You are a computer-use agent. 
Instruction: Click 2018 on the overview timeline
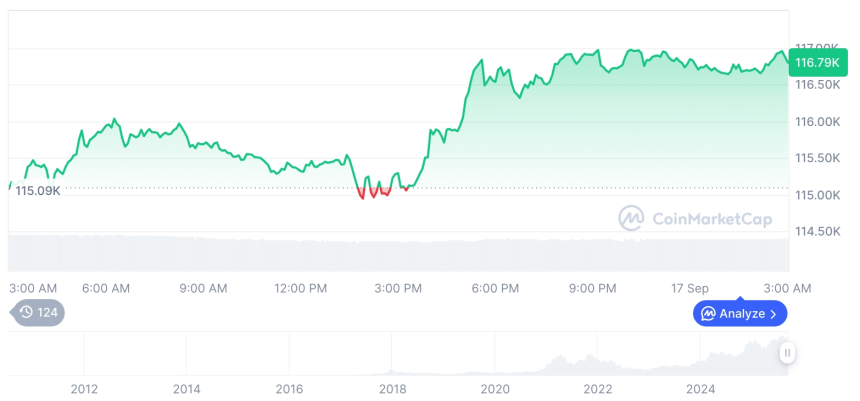click(392, 388)
